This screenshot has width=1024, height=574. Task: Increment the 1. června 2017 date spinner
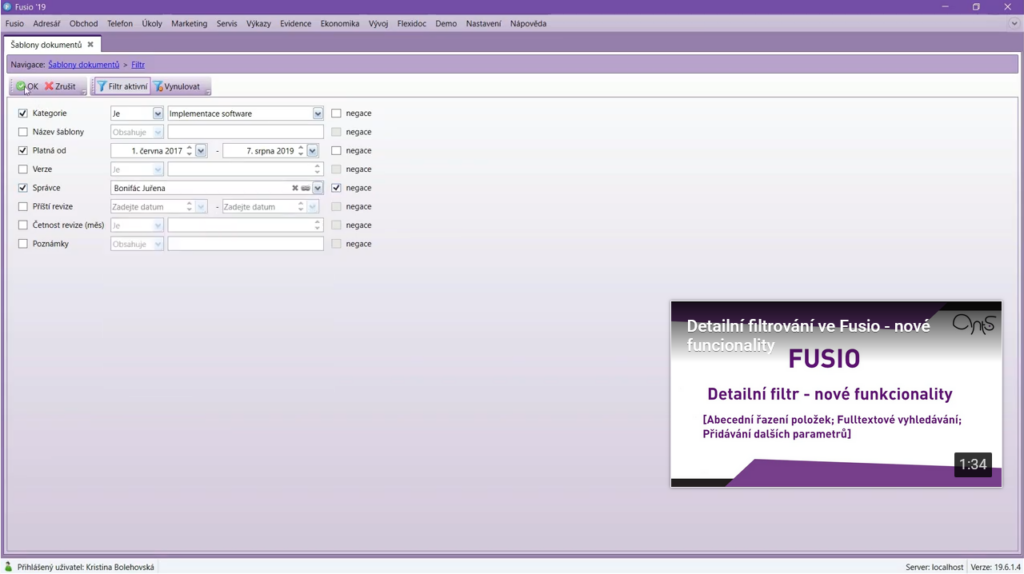click(189, 148)
